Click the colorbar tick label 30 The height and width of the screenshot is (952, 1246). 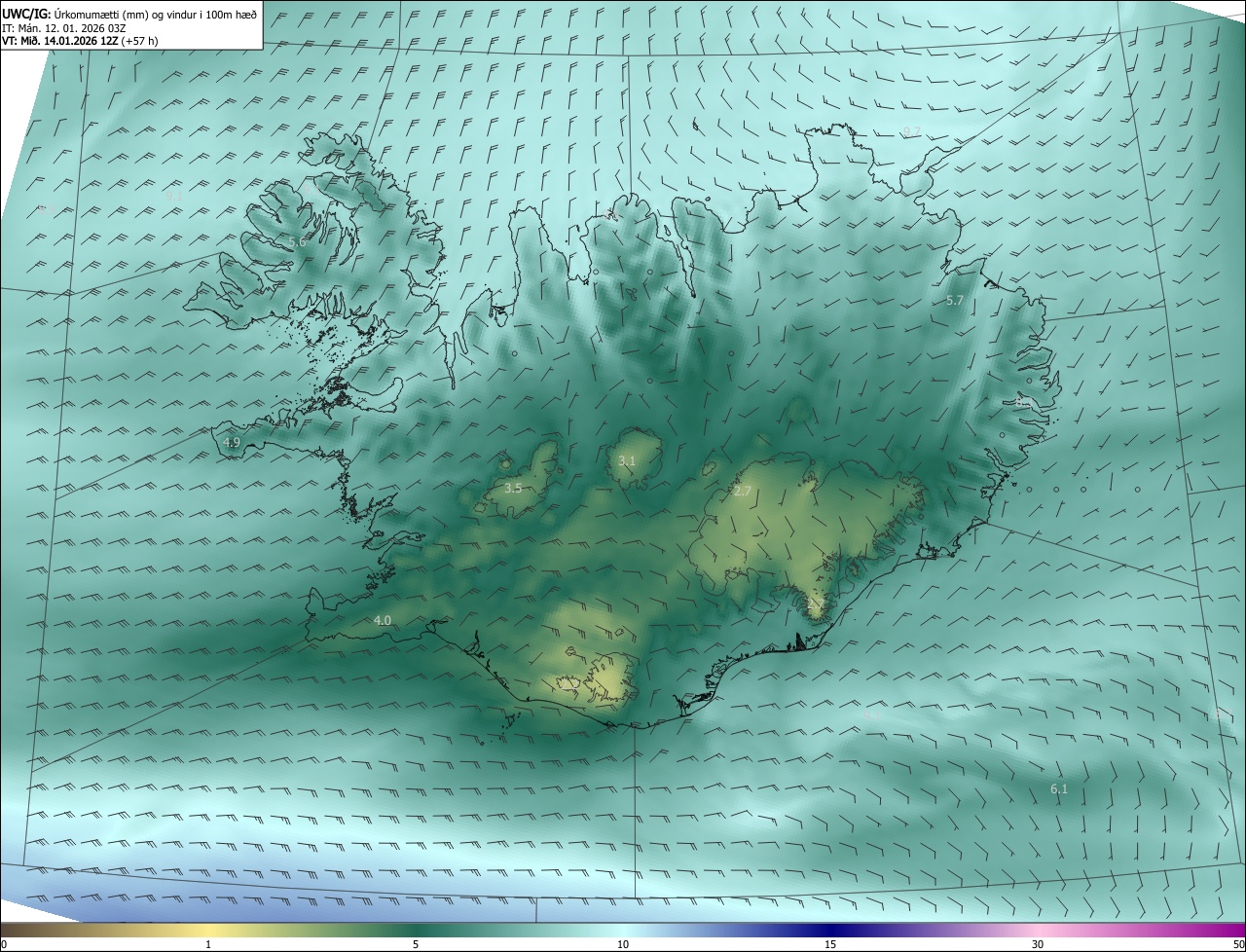coord(1038,944)
